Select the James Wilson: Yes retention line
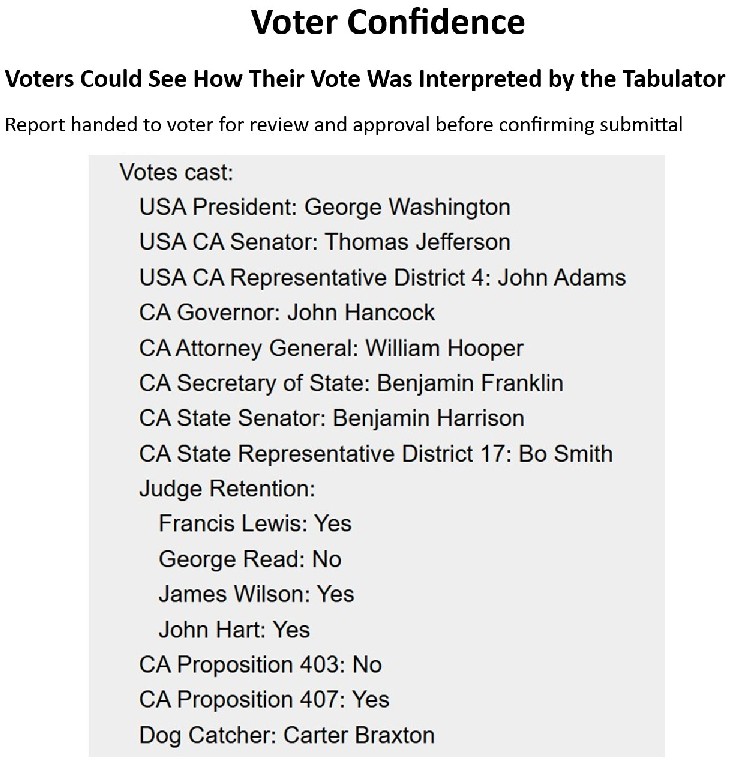 [x=256, y=594]
